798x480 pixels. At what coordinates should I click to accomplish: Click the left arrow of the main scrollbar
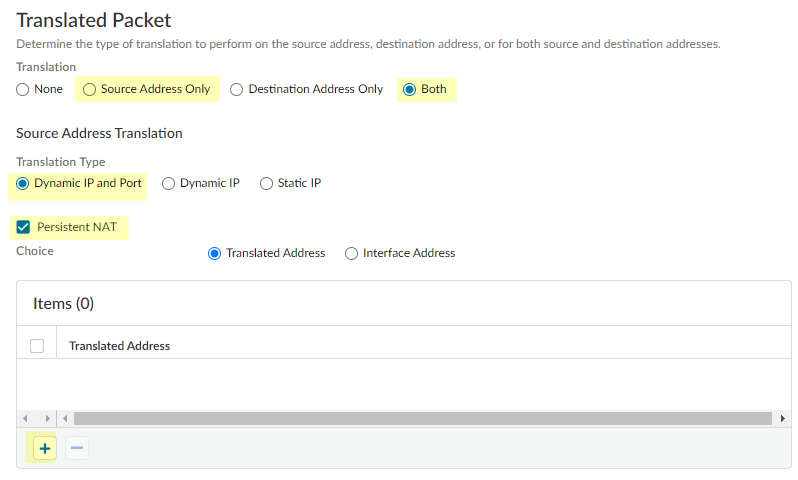click(x=66, y=418)
